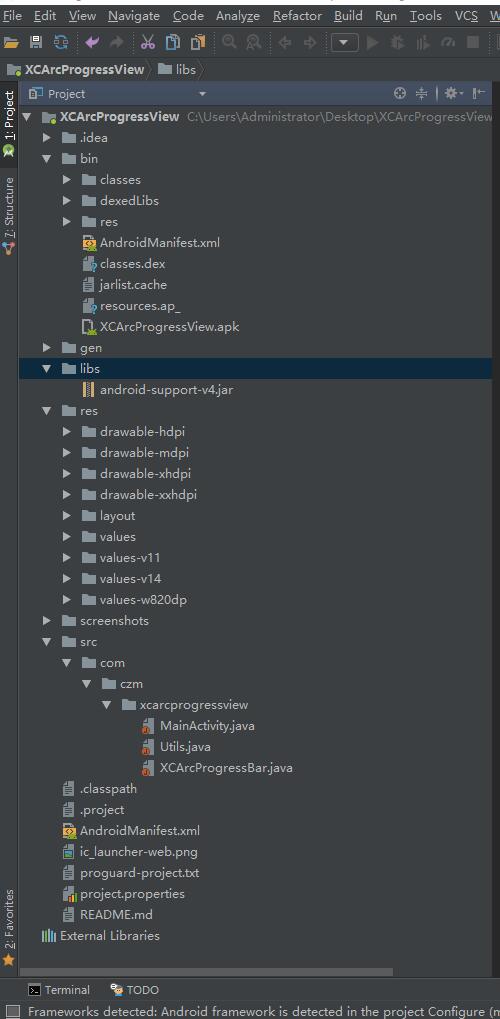Open the Terminal tool window tab
This screenshot has width=500, height=1019.
click(59, 990)
